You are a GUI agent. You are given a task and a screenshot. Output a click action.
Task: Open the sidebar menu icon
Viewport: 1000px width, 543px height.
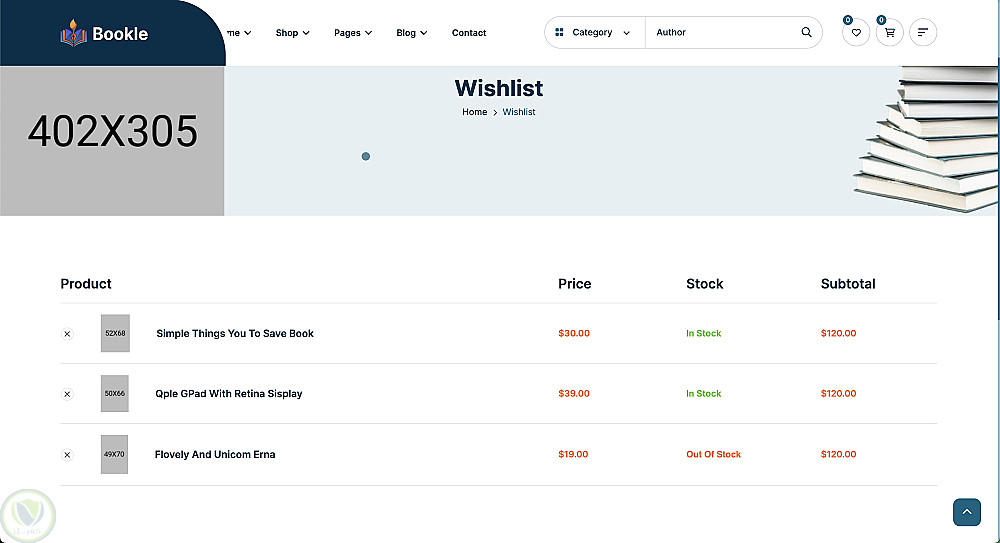(923, 33)
